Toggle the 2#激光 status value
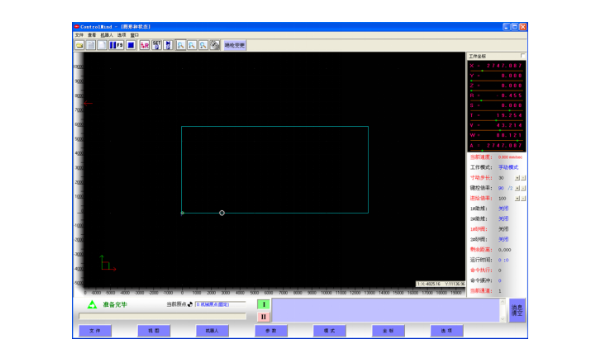The width and height of the screenshot is (606, 364). pos(503,219)
